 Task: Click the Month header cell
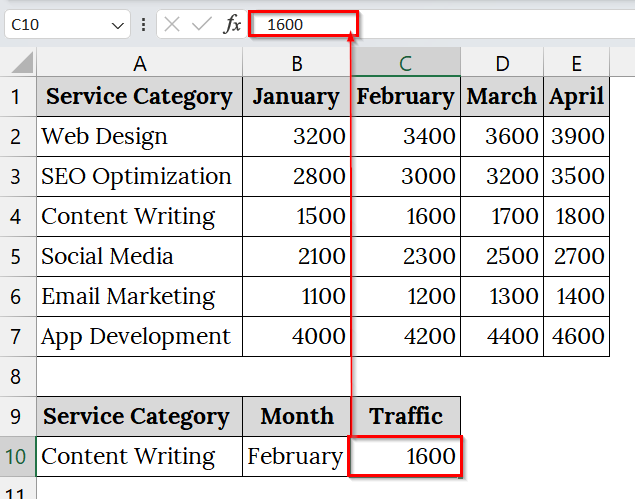click(296, 416)
